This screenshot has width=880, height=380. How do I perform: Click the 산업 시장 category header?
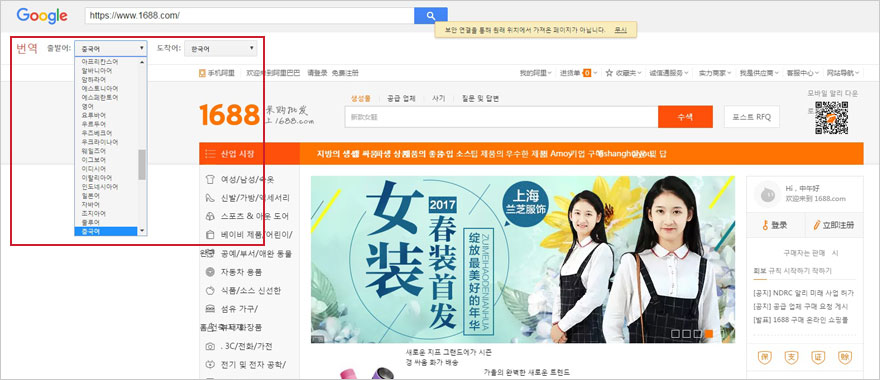pyautogui.click(x=249, y=154)
